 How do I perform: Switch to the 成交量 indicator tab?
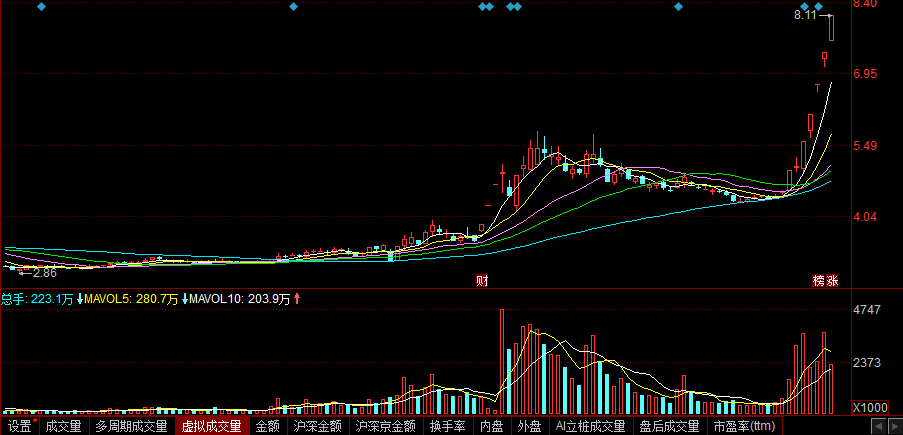pos(63,426)
